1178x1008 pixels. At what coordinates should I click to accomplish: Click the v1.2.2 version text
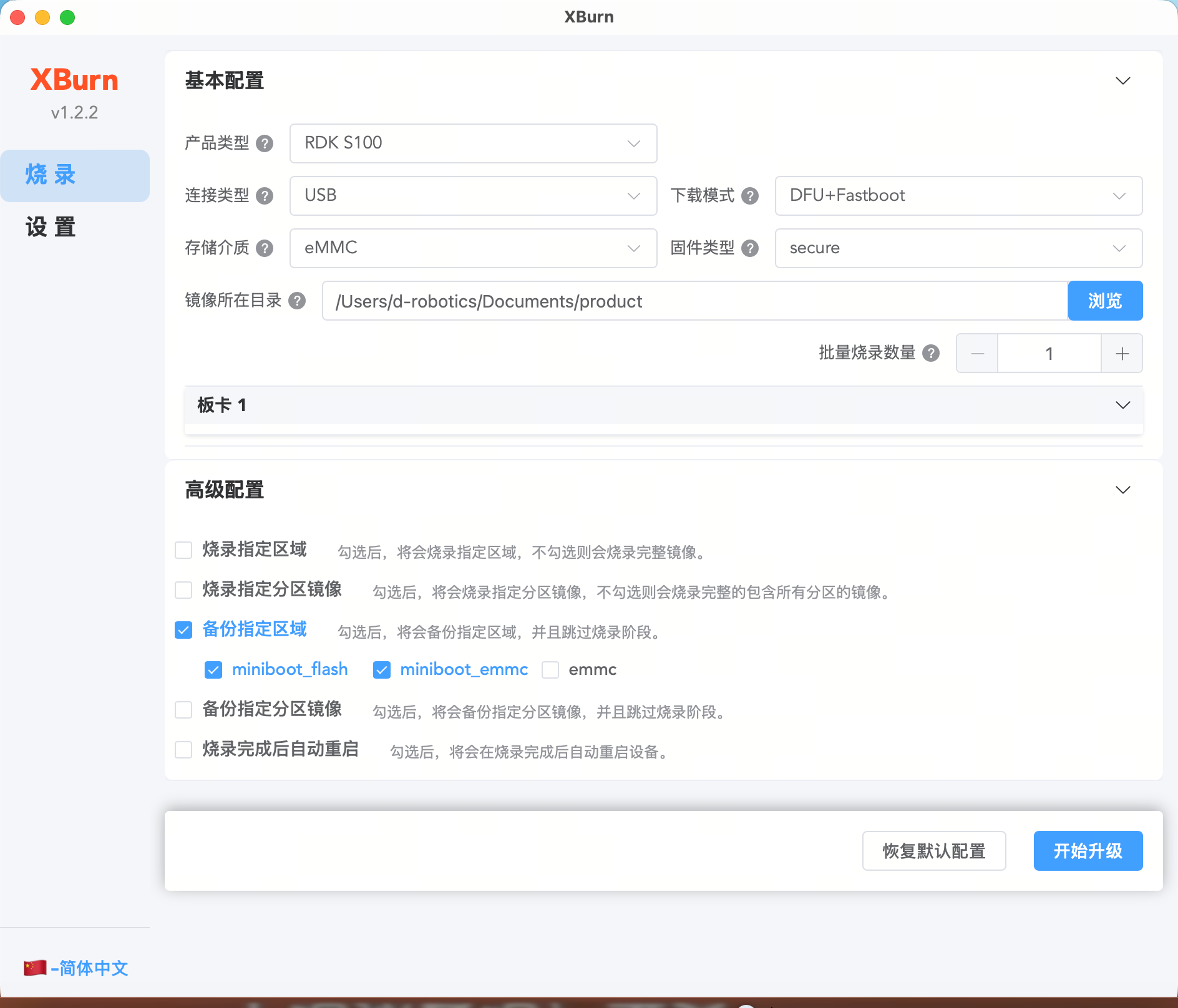coord(74,113)
